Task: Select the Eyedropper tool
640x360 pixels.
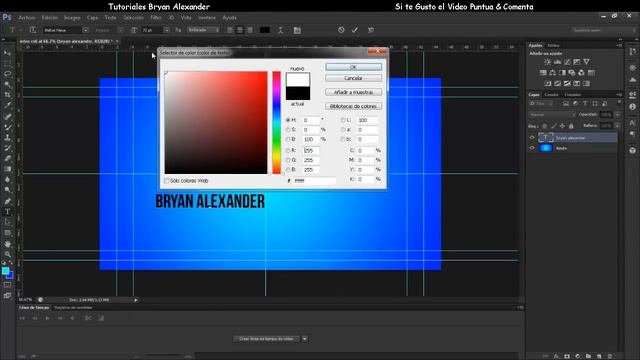Action: point(7,105)
